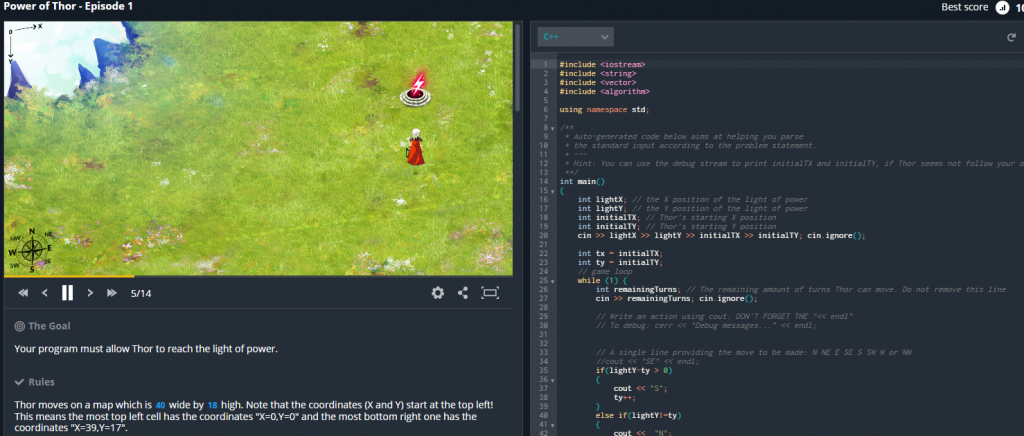
Task: Fold the comment block at line 8
Action: 553,127
